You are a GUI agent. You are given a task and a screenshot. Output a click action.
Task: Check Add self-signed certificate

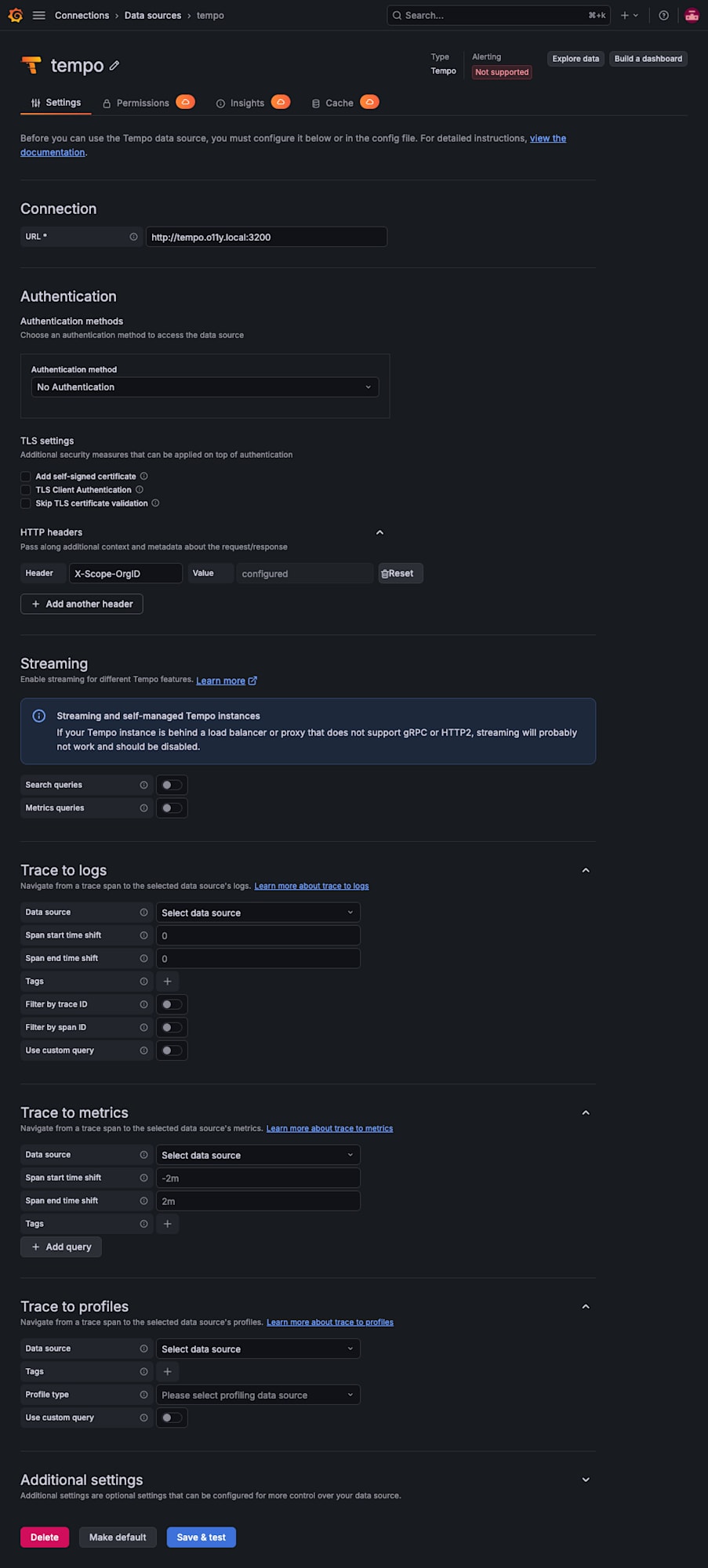[x=26, y=476]
